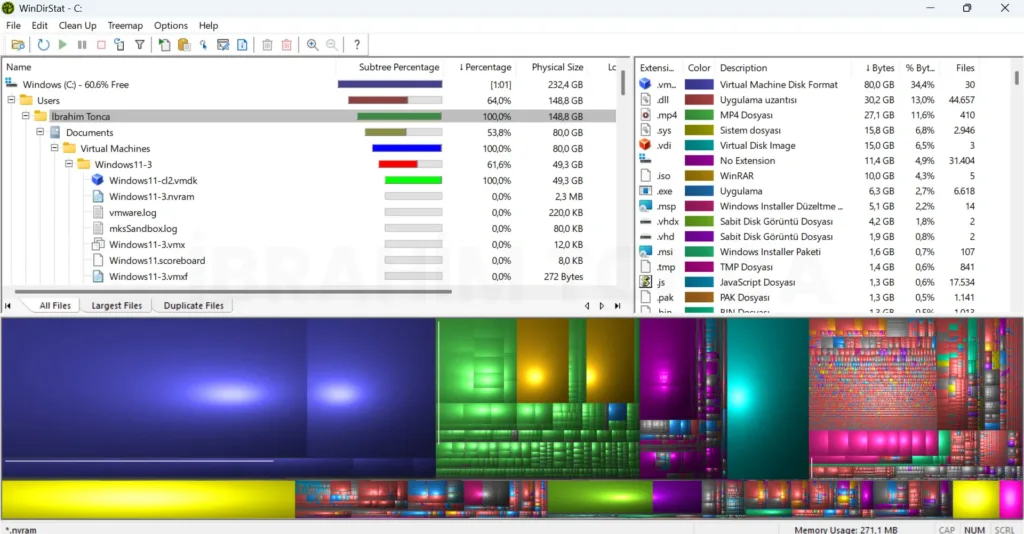The image size is (1024, 534).
Task: Click the gray trash can delete icon
Action: click(267, 44)
